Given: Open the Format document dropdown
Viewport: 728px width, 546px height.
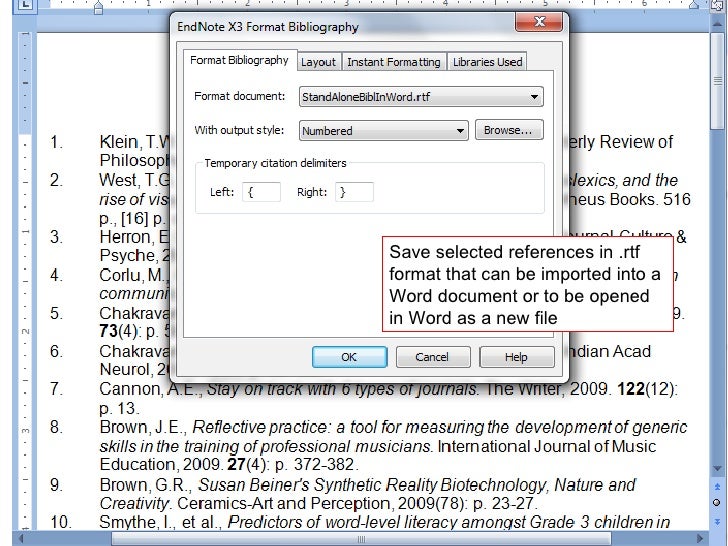Looking at the screenshot, I should 421,97.
